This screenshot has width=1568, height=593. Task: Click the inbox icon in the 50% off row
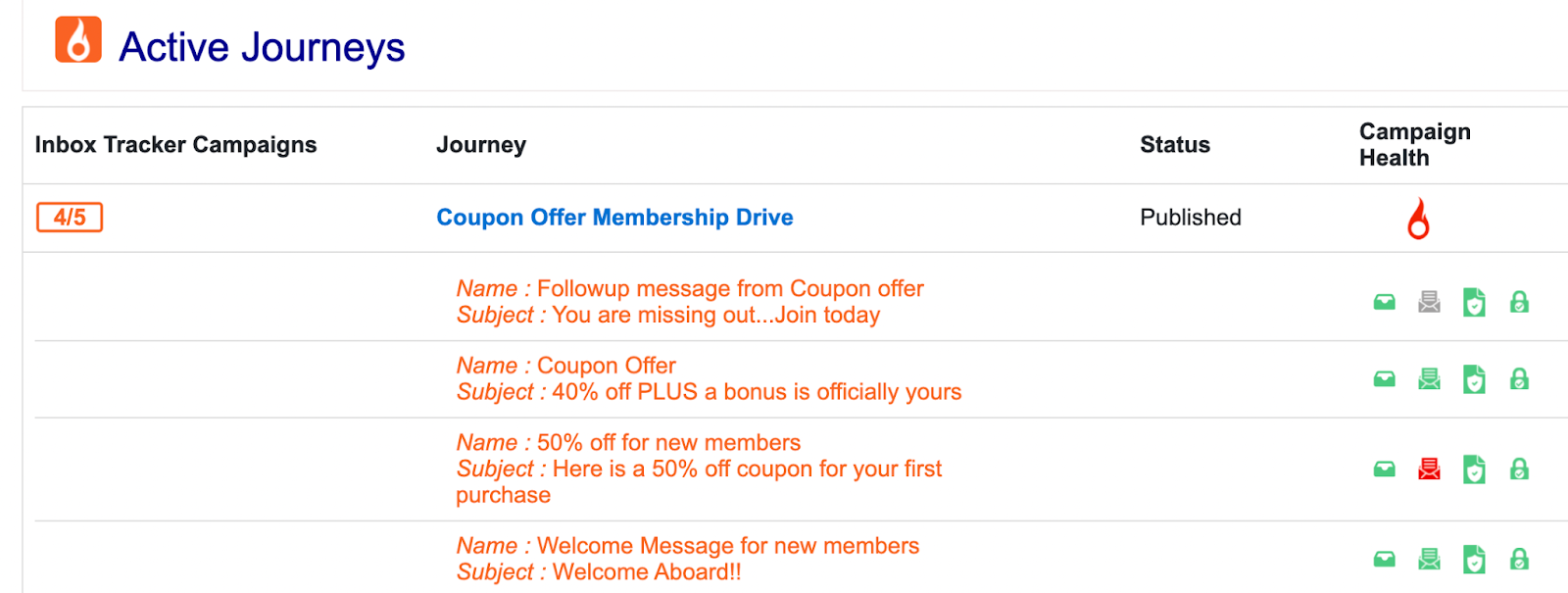pyautogui.click(x=1384, y=469)
